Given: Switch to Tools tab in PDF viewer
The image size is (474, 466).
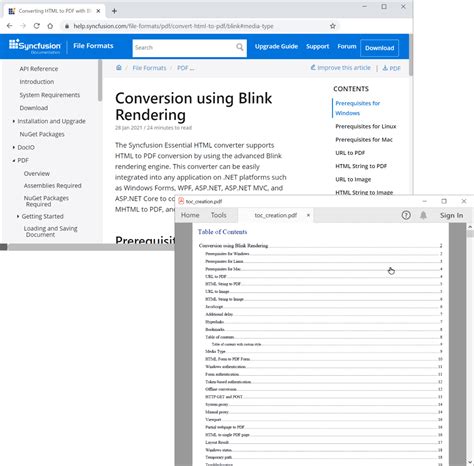Looking at the screenshot, I should (x=218, y=215).
